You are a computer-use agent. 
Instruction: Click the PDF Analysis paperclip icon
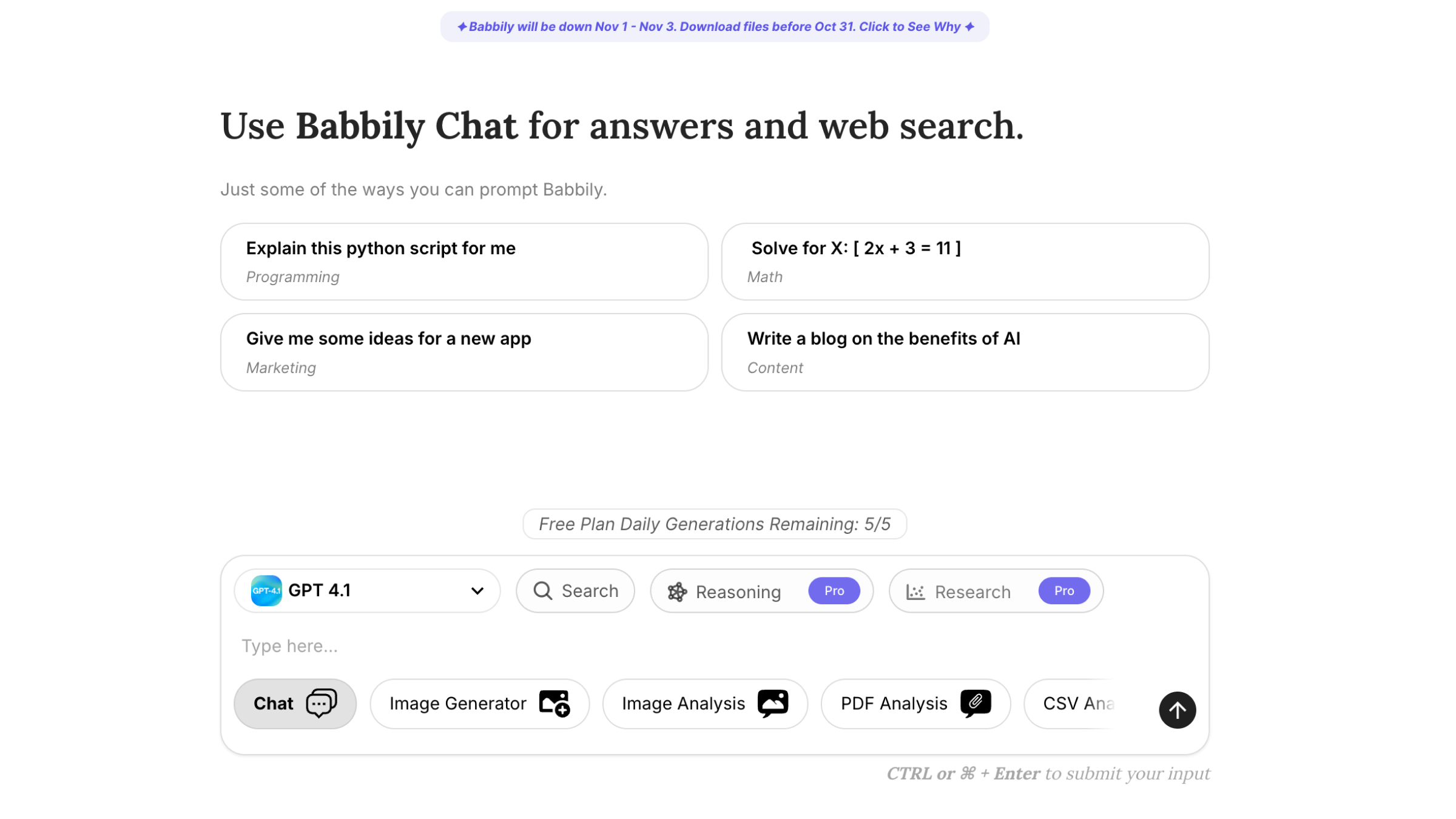pyautogui.click(x=976, y=703)
